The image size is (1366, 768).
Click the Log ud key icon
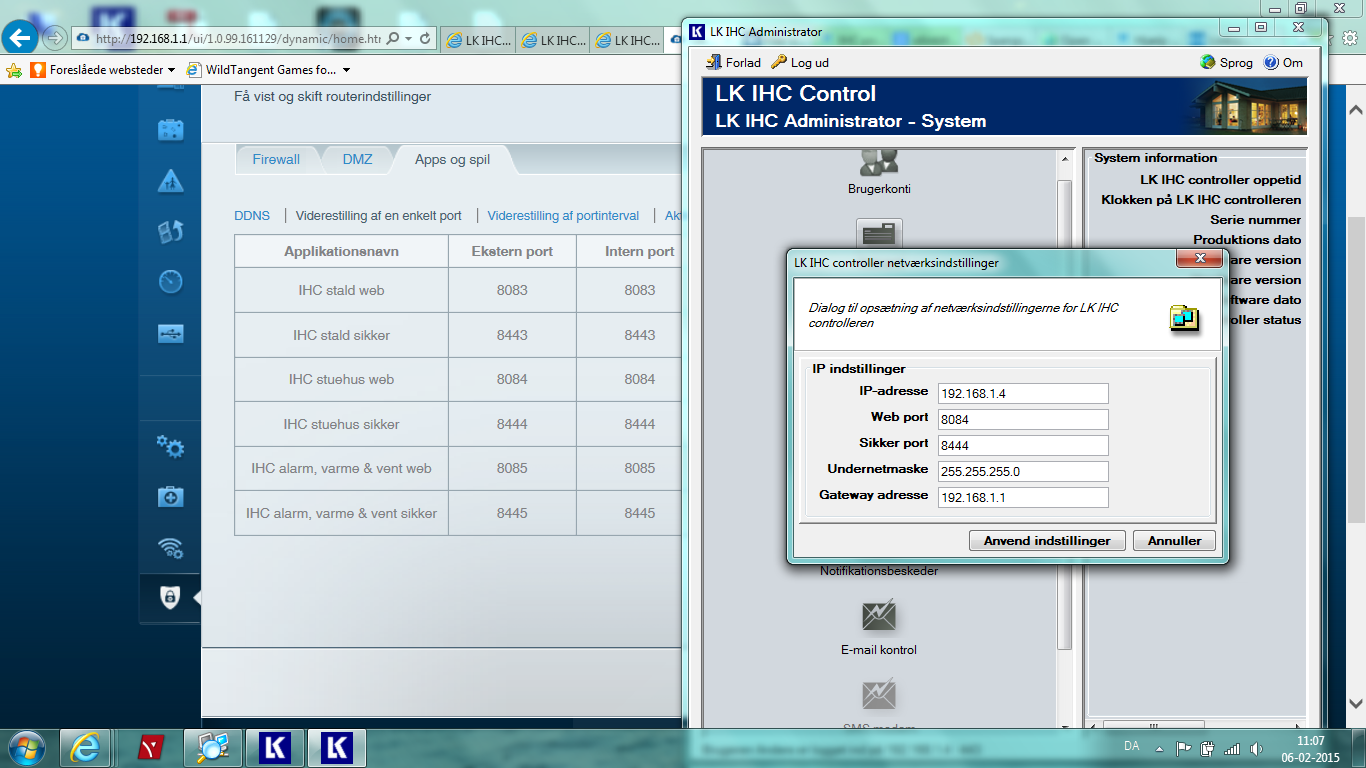coord(779,62)
